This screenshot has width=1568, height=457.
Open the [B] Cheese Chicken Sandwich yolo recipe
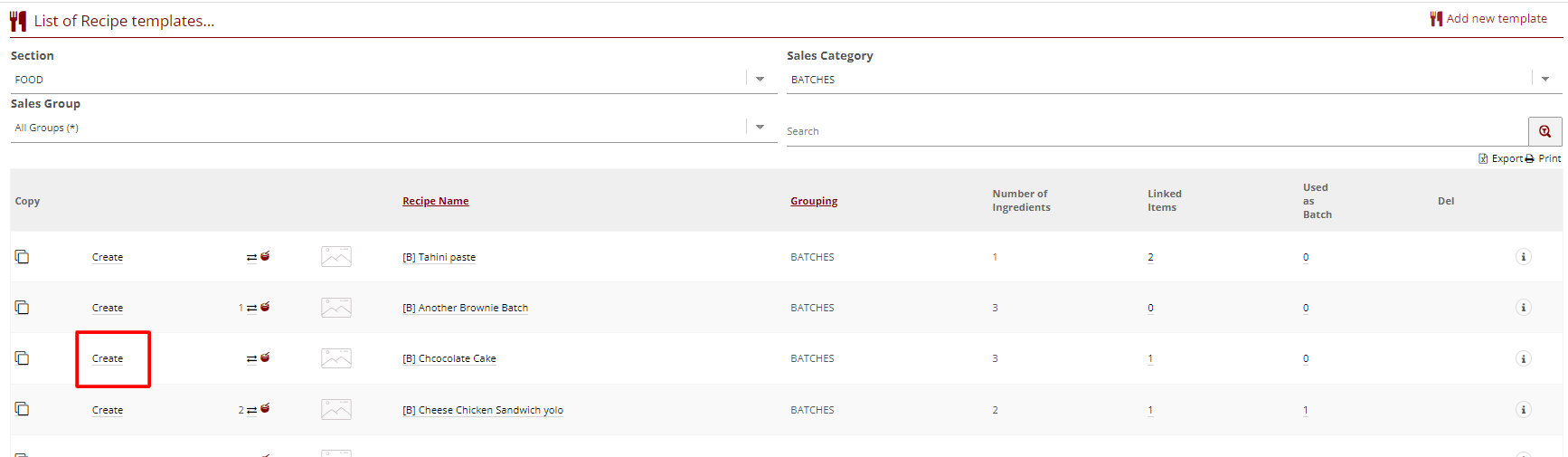tap(490, 410)
